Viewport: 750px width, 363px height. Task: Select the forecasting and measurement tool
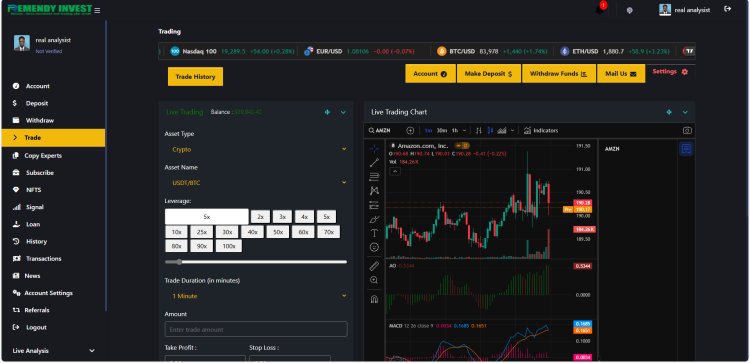tap(374, 205)
